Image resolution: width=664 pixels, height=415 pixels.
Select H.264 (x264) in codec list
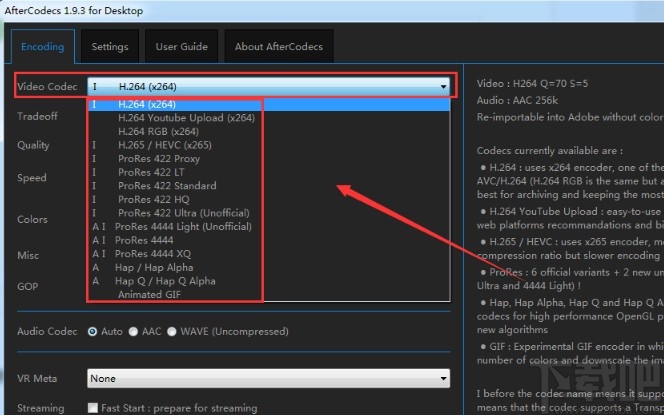pos(269,104)
